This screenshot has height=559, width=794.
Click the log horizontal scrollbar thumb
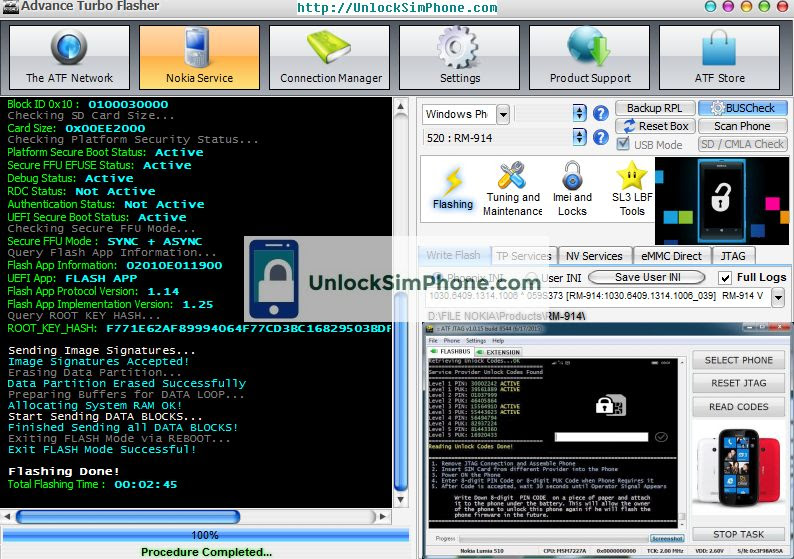coord(128,516)
